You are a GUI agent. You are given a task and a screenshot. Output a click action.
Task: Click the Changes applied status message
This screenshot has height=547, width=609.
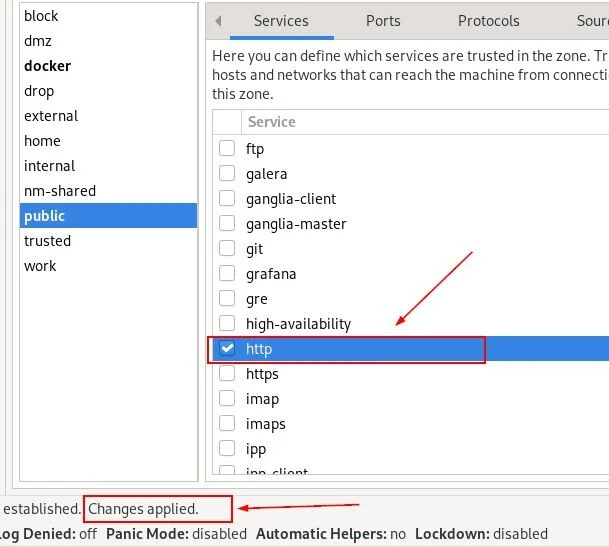144,509
